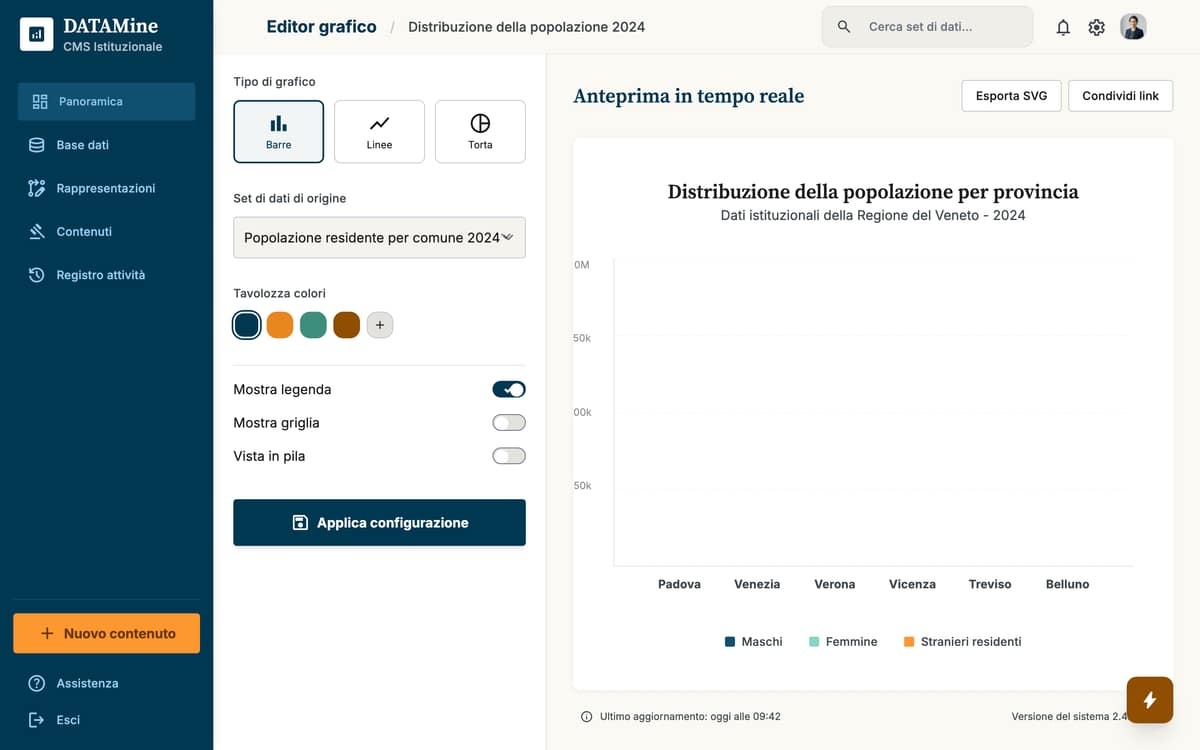Viewport: 1200px width, 750px height.
Task: Click Applica configurazione button
Action: click(379, 523)
